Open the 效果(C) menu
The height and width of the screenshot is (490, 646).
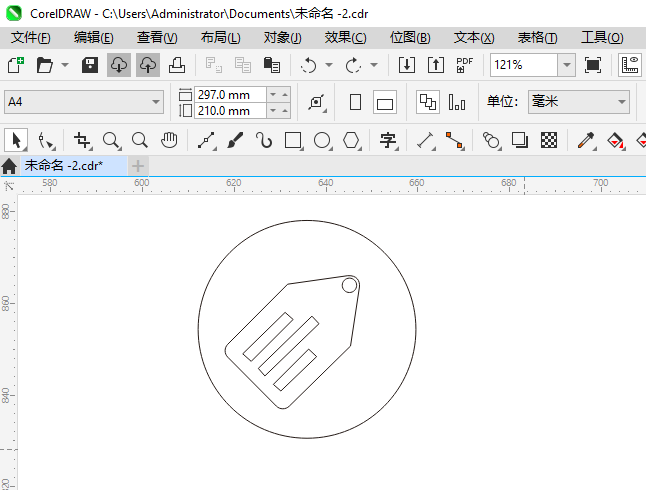click(x=345, y=38)
